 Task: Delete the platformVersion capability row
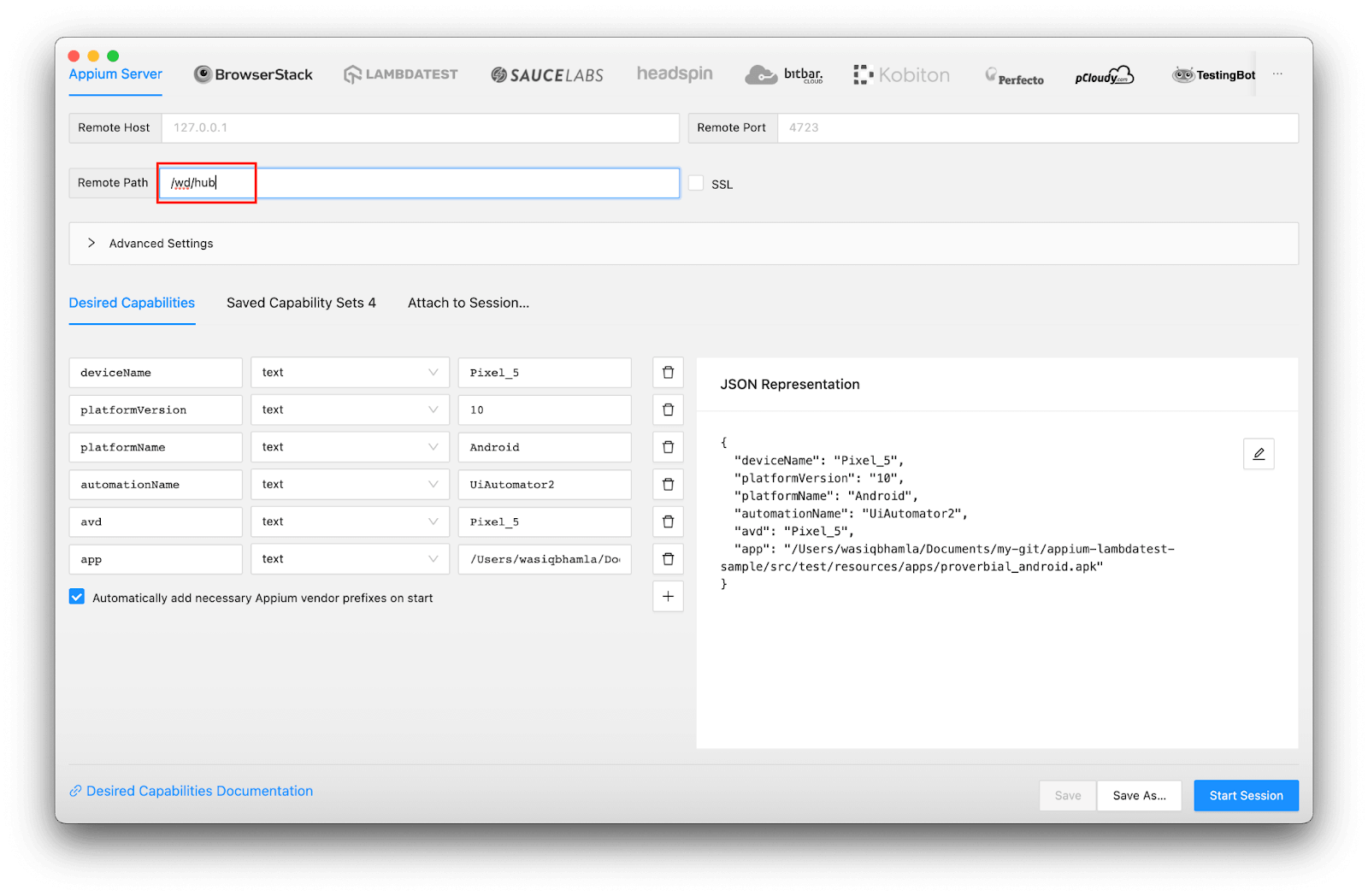(x=668, y=410)
